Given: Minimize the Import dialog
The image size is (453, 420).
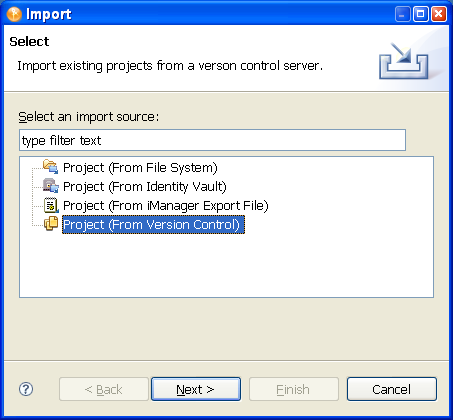Looking at the screenshot, I should point(403,14).
